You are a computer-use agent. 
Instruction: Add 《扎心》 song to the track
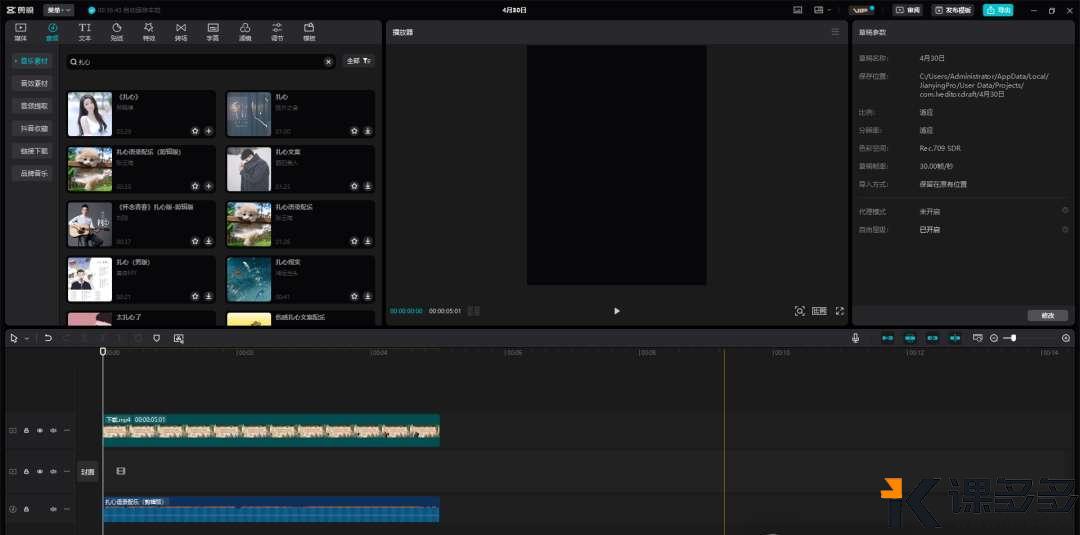point(209,131)
